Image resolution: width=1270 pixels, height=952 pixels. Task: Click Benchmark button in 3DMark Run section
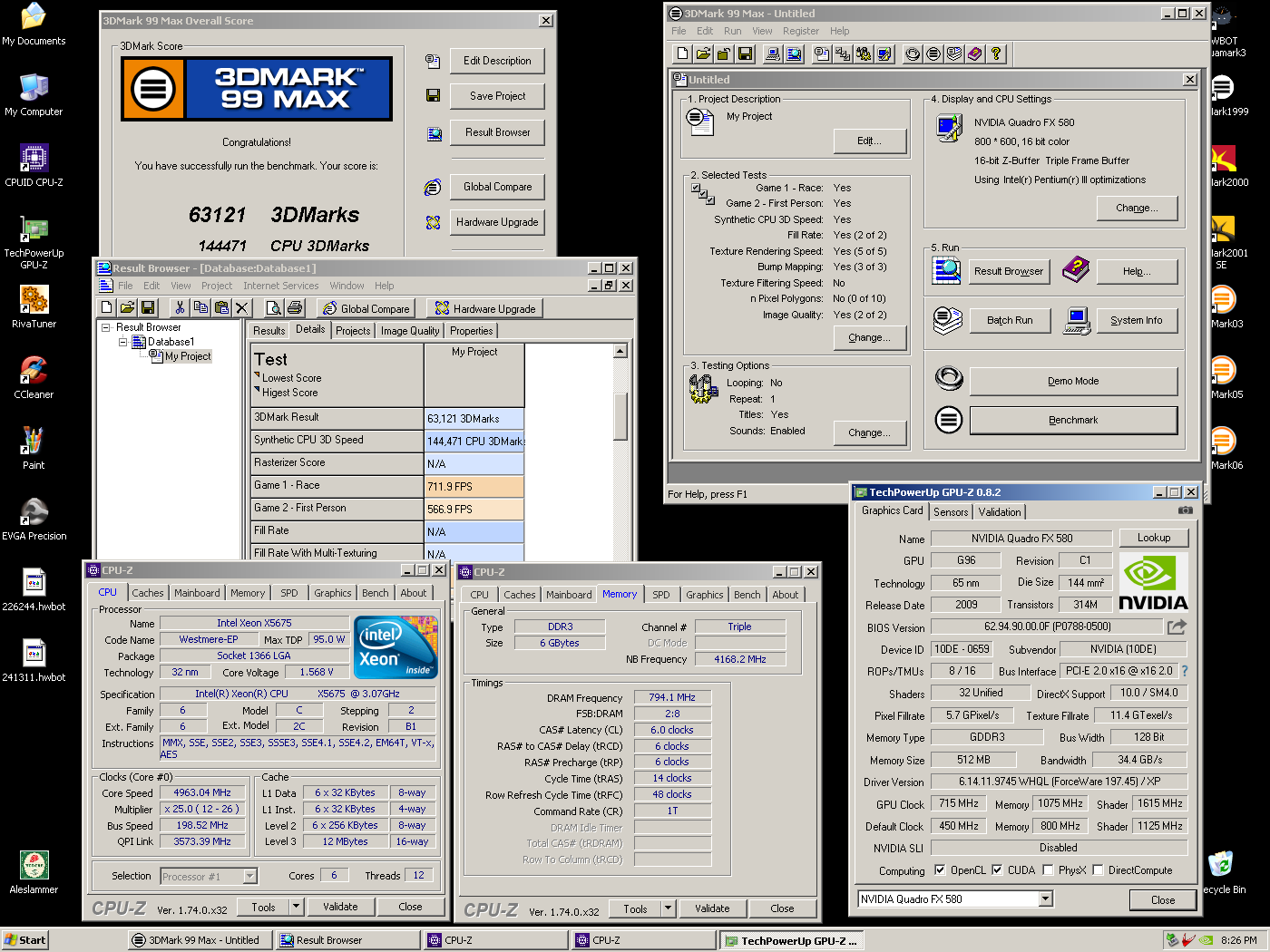point(1073,421)
